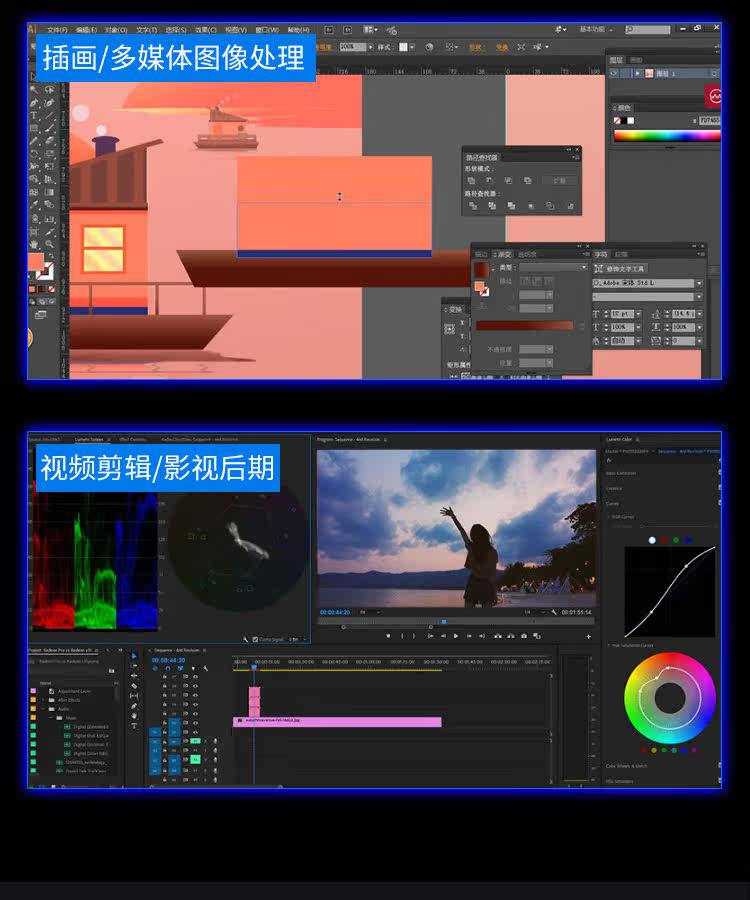Select the Hand tool in Premiere tools panel

134,716
